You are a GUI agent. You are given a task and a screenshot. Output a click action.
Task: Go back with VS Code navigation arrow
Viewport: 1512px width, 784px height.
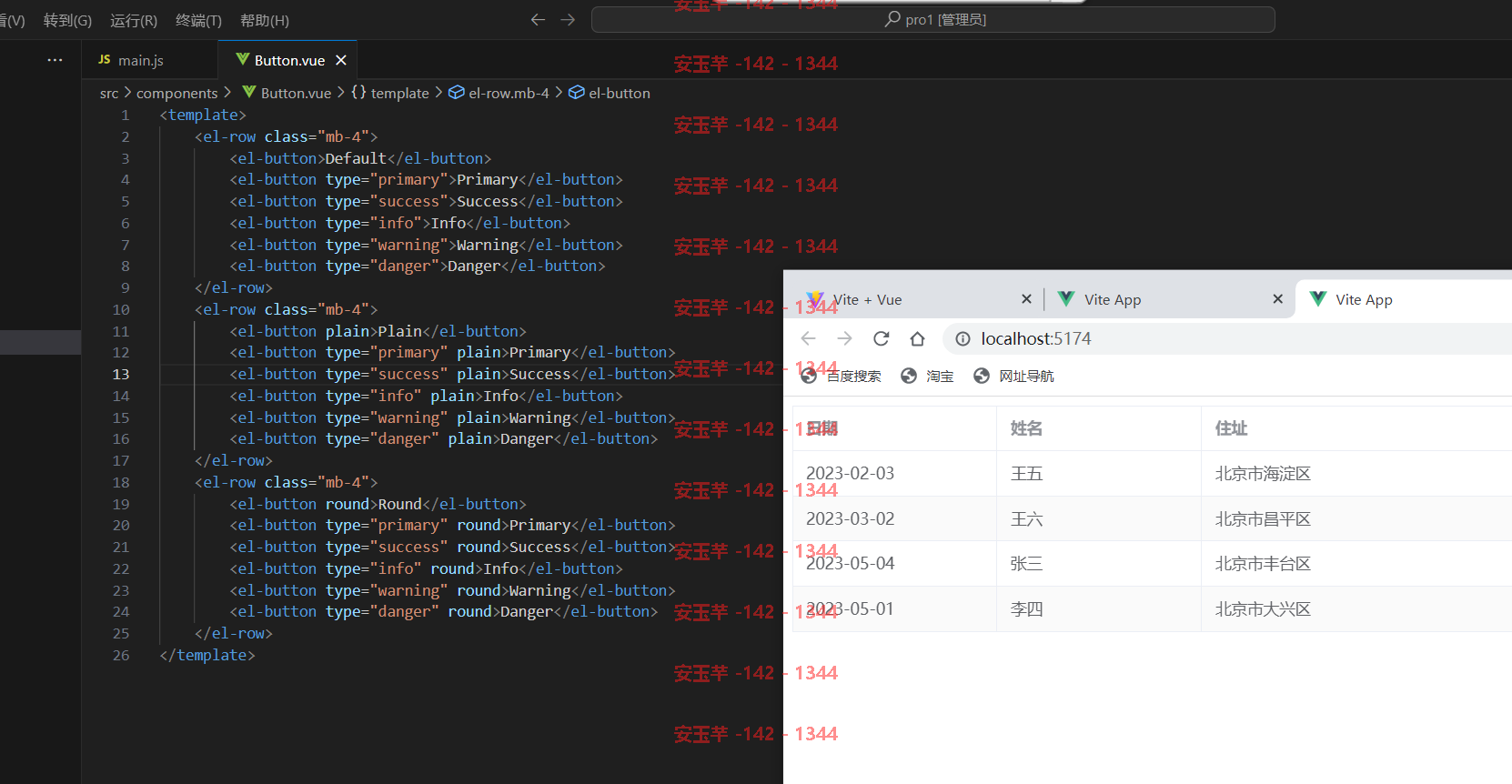(538, 19)
